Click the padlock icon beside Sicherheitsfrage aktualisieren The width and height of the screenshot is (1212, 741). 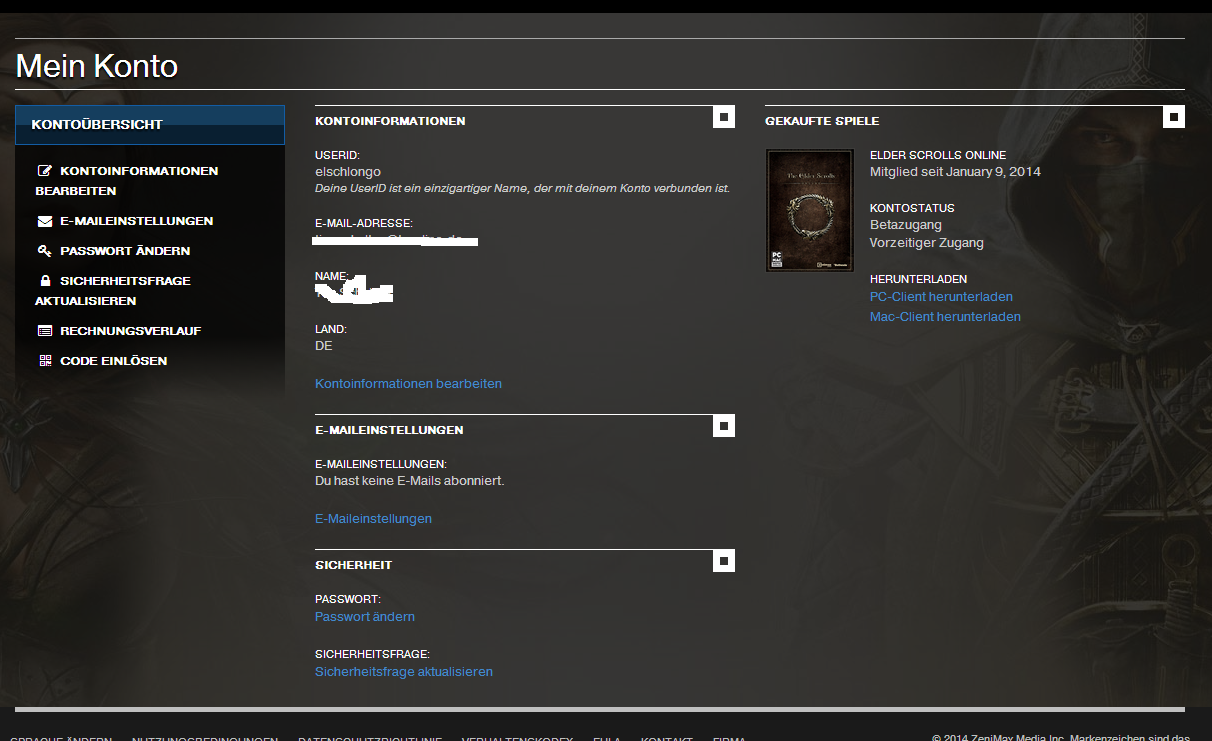tap(45, 281)
